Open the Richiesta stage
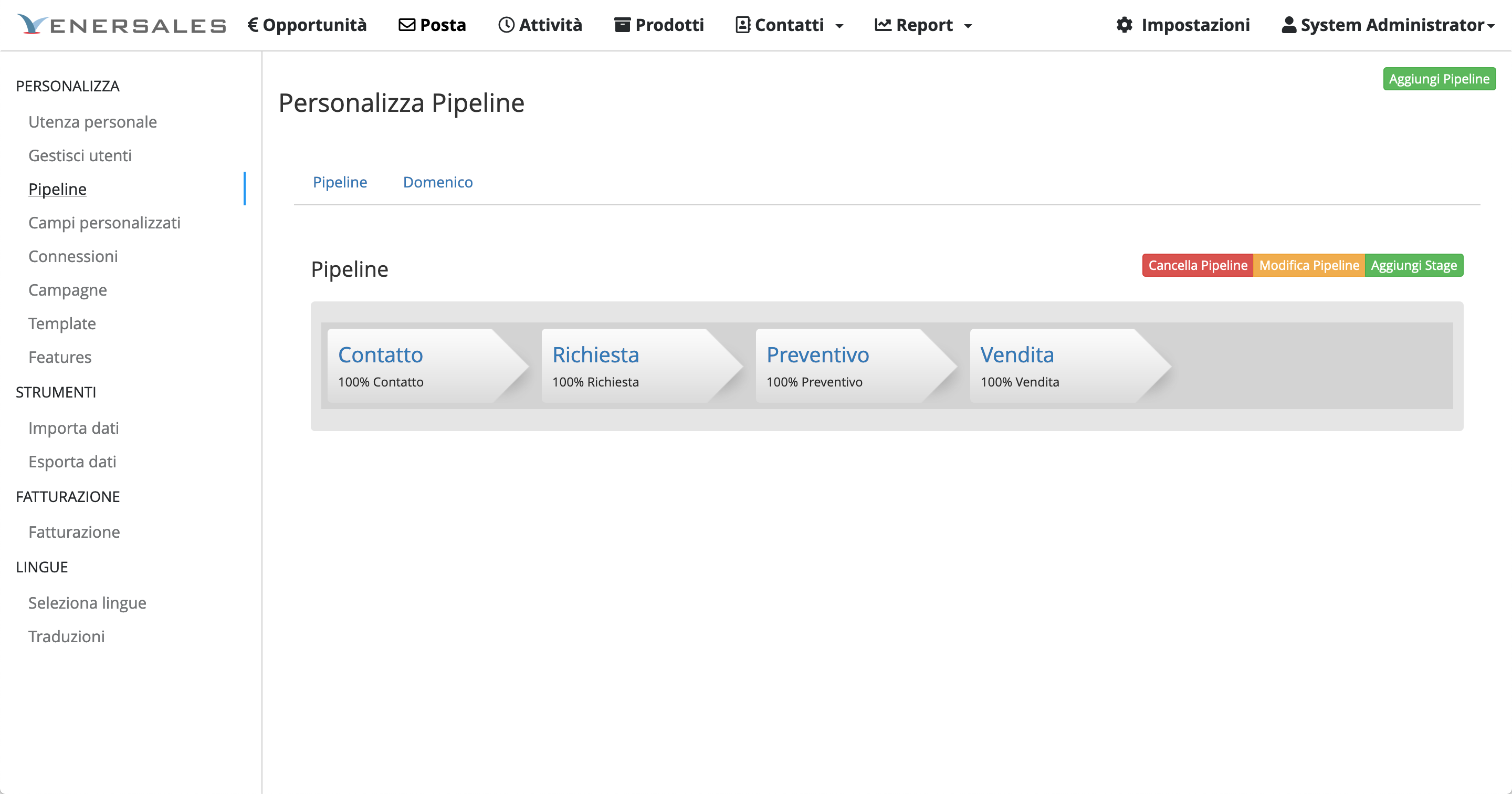This screenshot has width=1512, height=794. click(595, 354)
